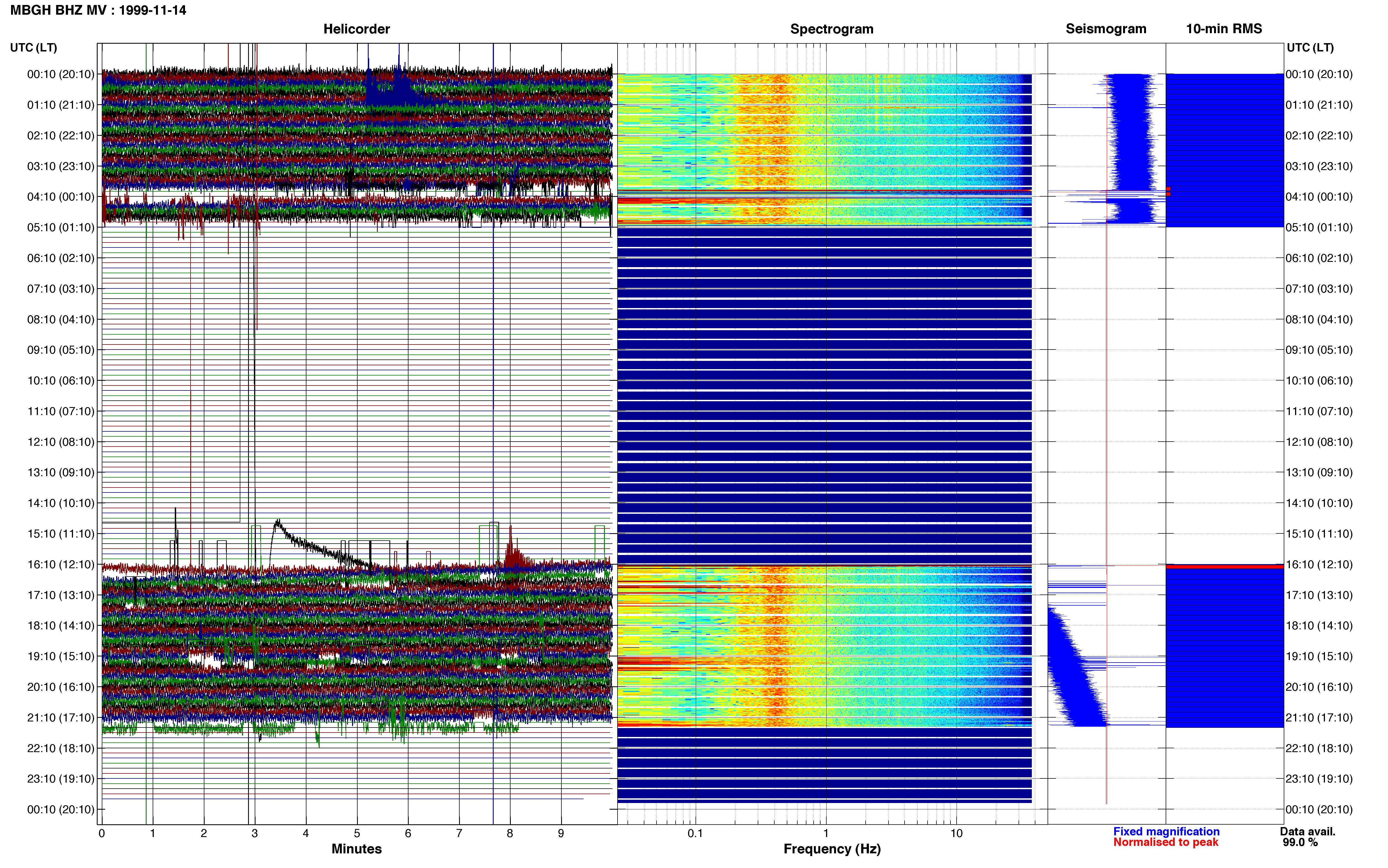Select the 9 tick on Minutes axis
The width and height of the screenshot is (1388, 868).
click(561, 833)
